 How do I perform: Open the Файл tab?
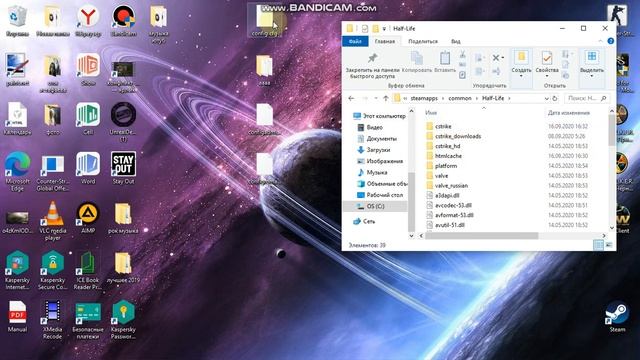(x=355, y=41)
